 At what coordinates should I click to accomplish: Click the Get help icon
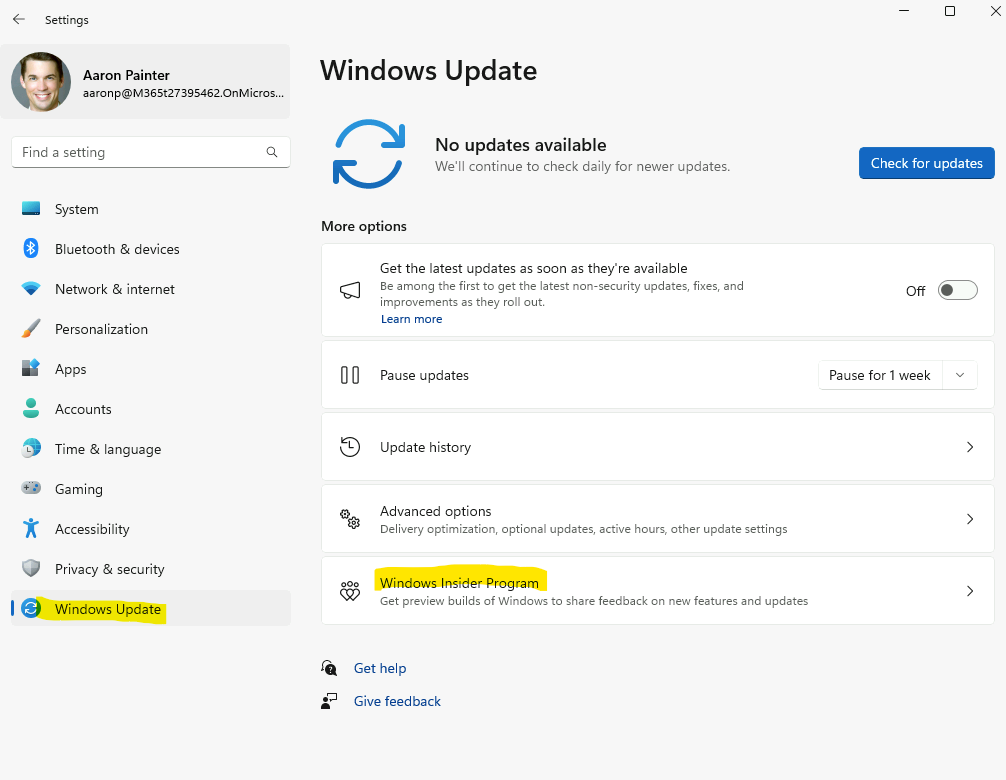click(x=328, y=668)
